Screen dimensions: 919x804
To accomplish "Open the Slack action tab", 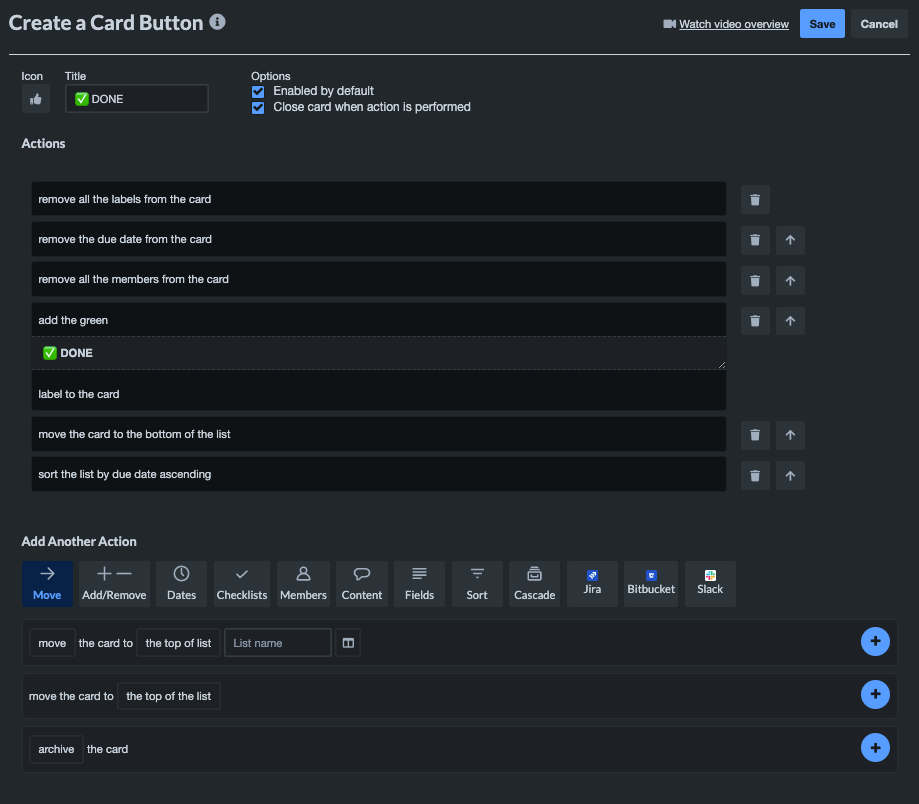I will coord(710,584).
